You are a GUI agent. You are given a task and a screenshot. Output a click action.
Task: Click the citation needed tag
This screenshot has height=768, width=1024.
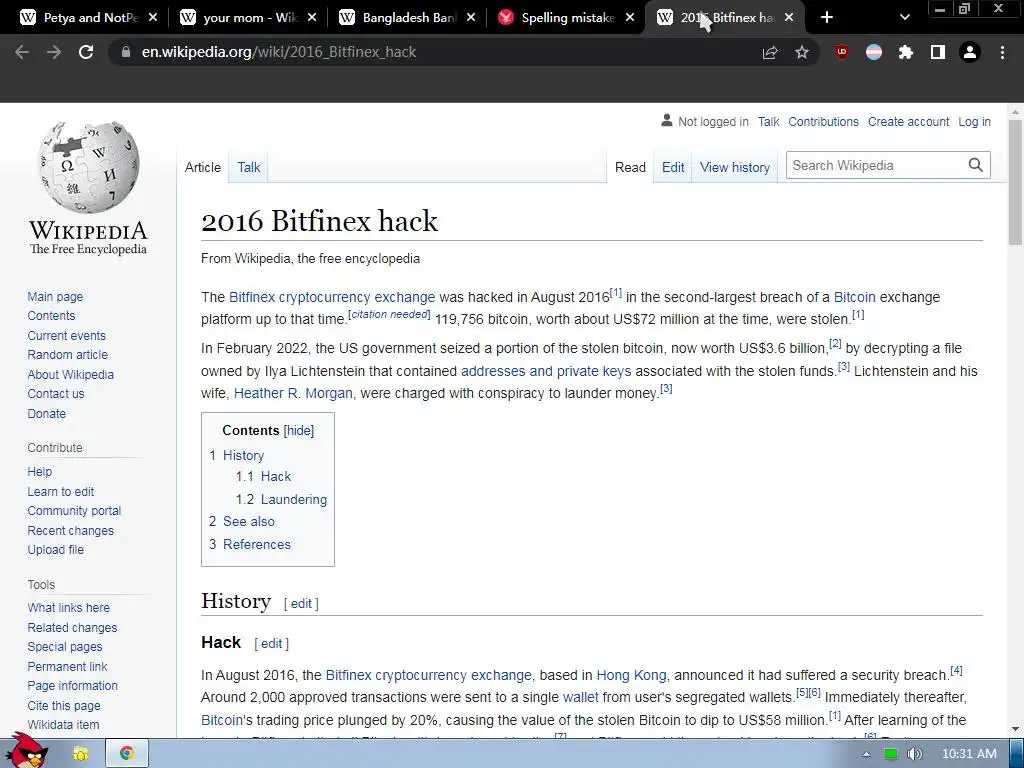click(389, 314)
